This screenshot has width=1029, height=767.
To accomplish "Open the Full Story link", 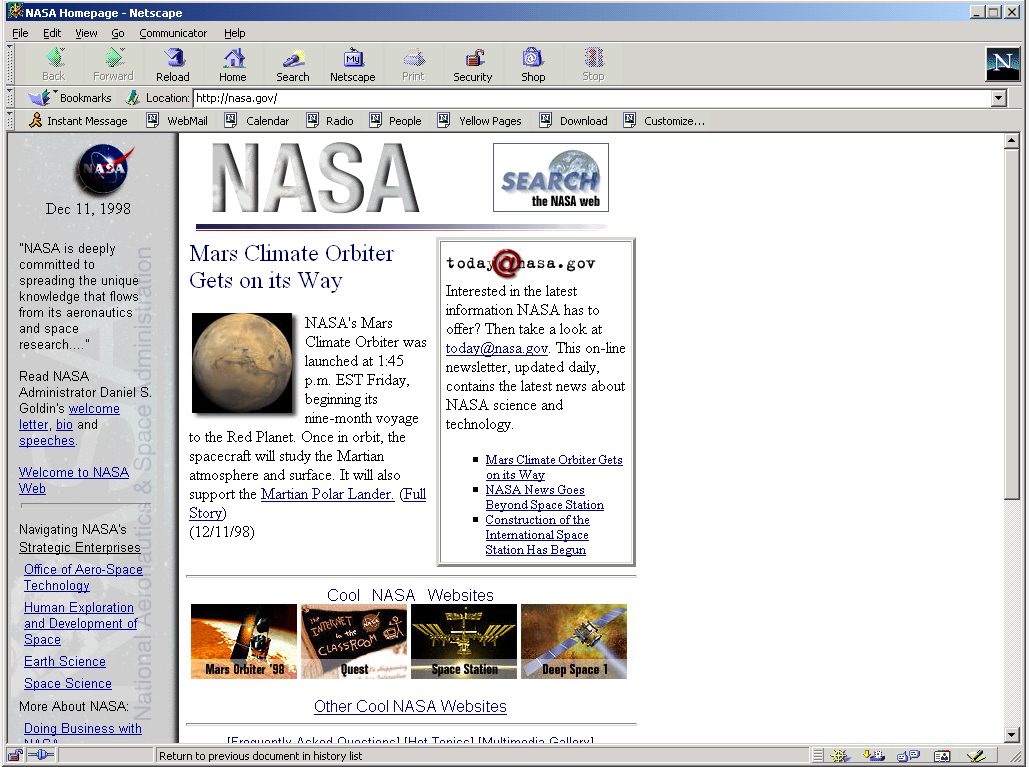I will [414, 494].
